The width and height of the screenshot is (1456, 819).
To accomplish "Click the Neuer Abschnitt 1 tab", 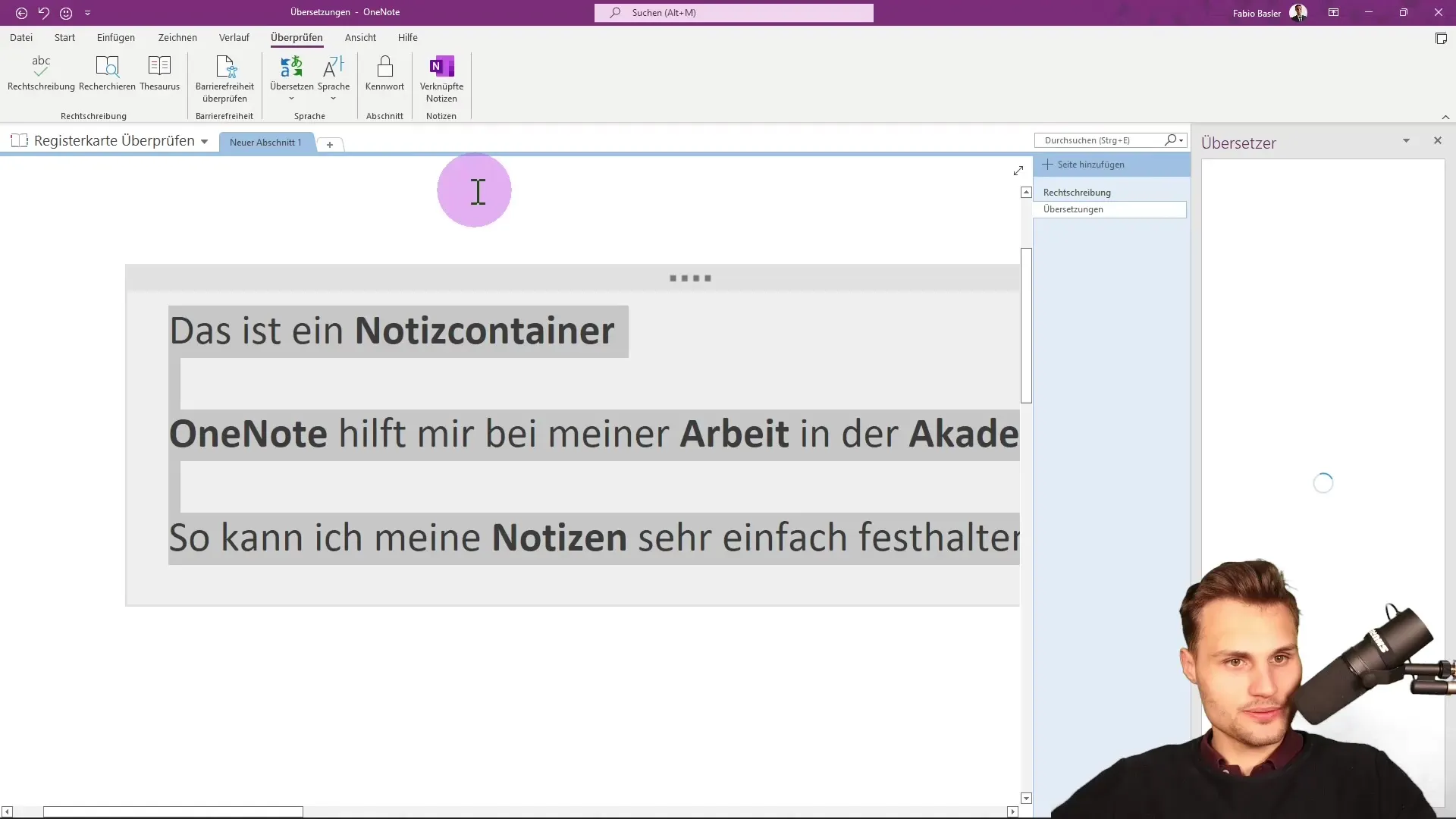I will click(x=266, y=142).
